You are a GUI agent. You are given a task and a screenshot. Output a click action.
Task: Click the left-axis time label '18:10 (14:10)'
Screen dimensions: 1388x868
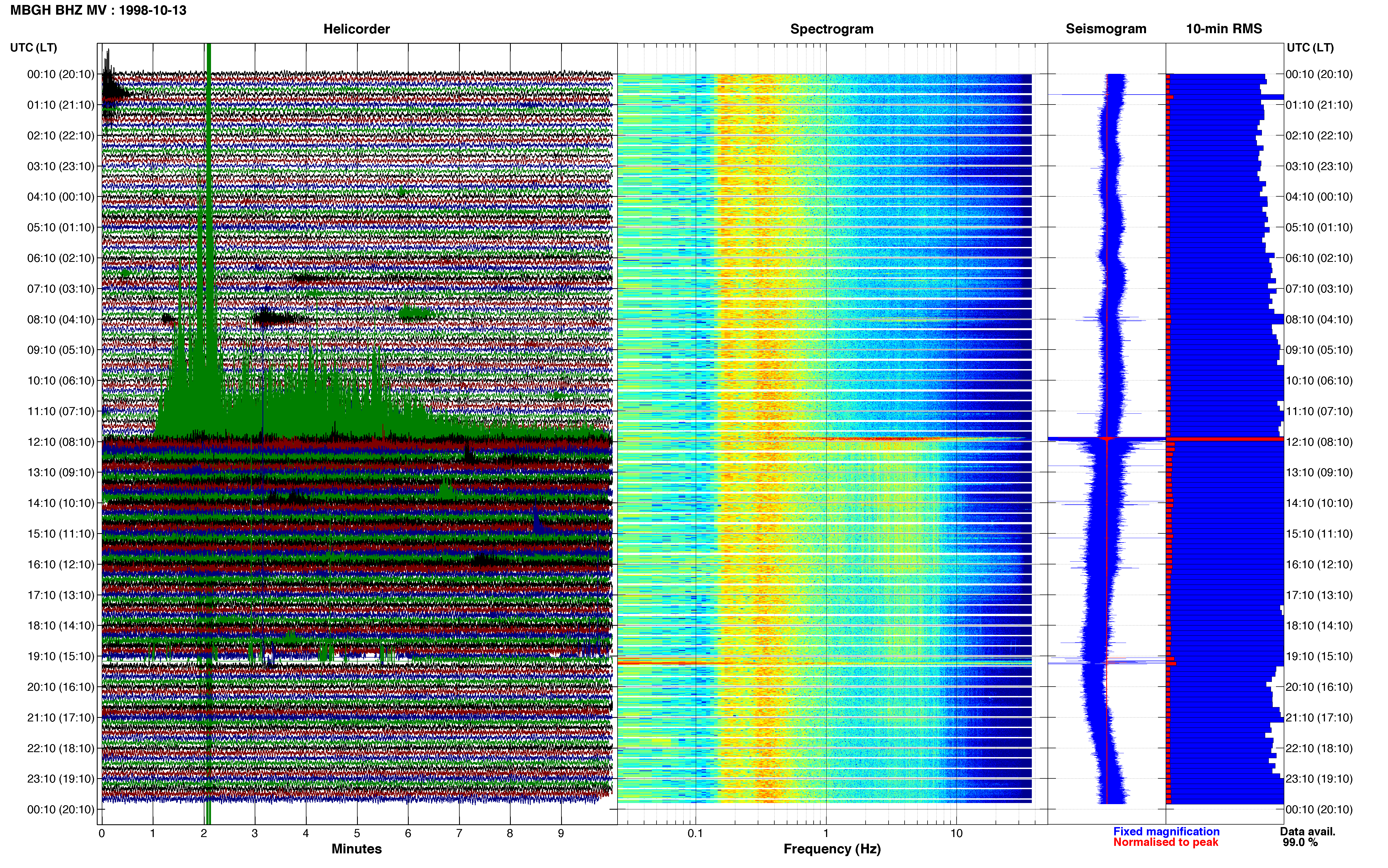tap(61, 626)
